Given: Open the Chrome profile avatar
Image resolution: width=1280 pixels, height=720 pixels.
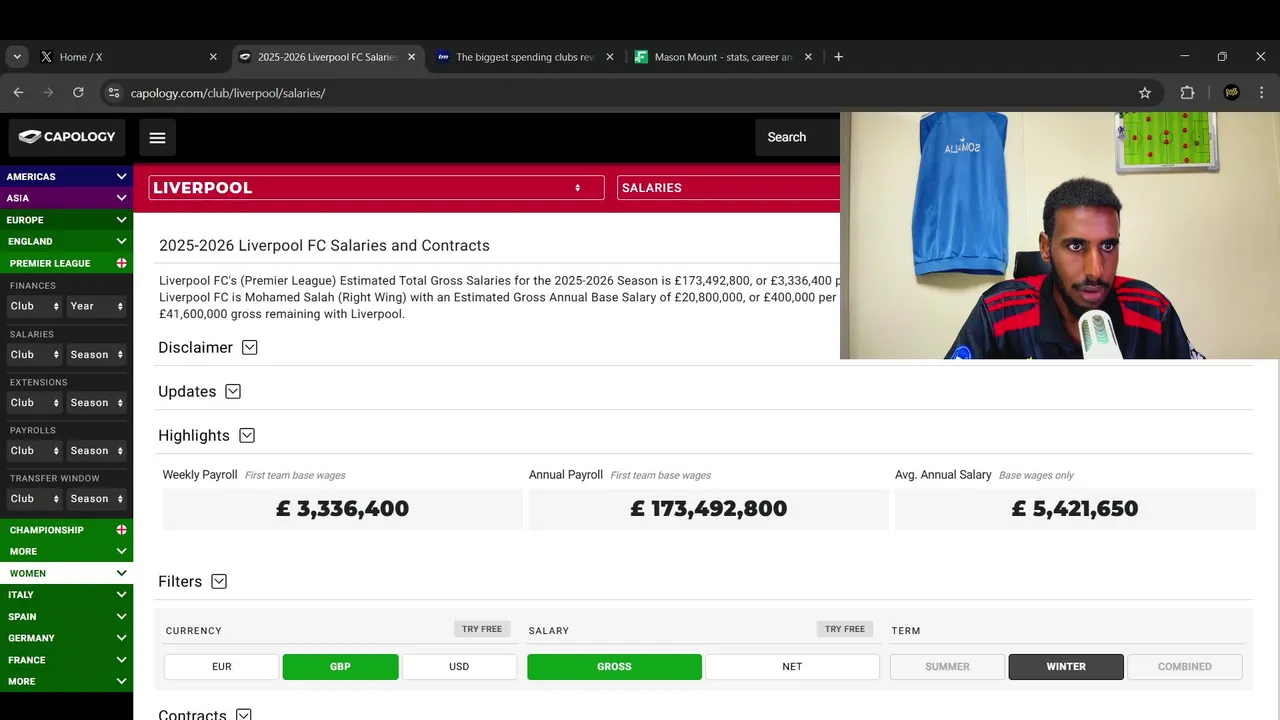Looking at the screenshot, I should [x=1231, y=92].
